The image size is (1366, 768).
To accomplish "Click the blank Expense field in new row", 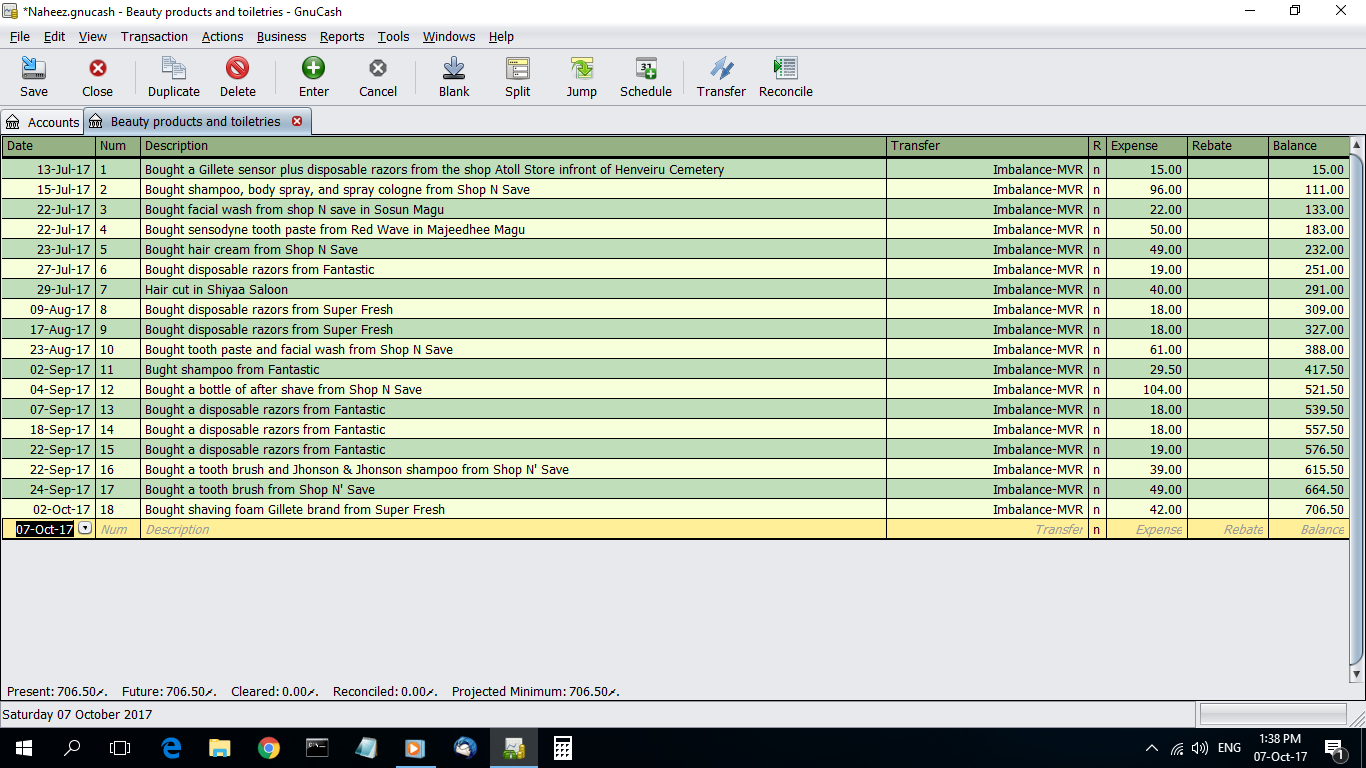I will (x=1147, y=529).
